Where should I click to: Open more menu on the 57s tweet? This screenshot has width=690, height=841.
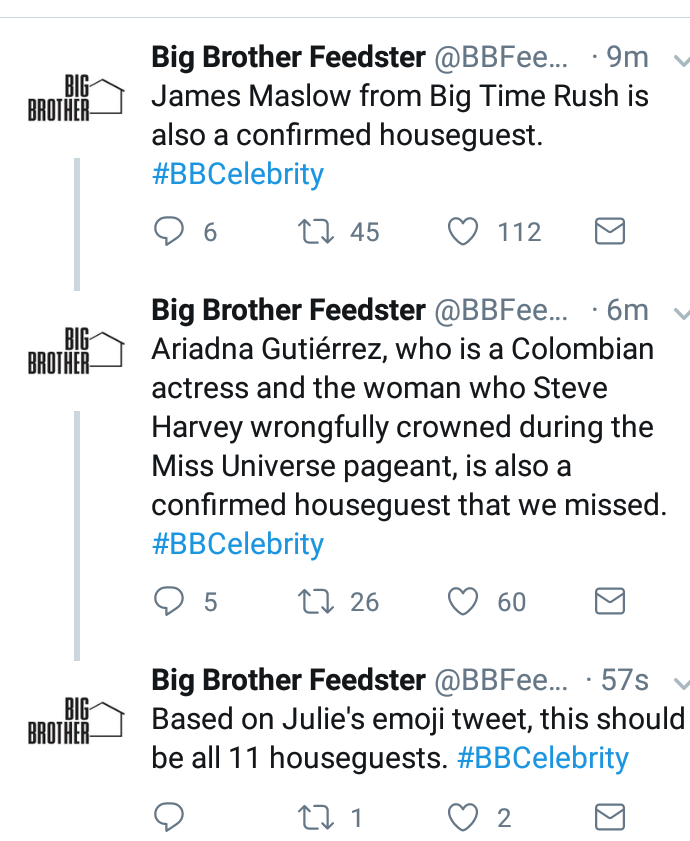coord(681,683)
